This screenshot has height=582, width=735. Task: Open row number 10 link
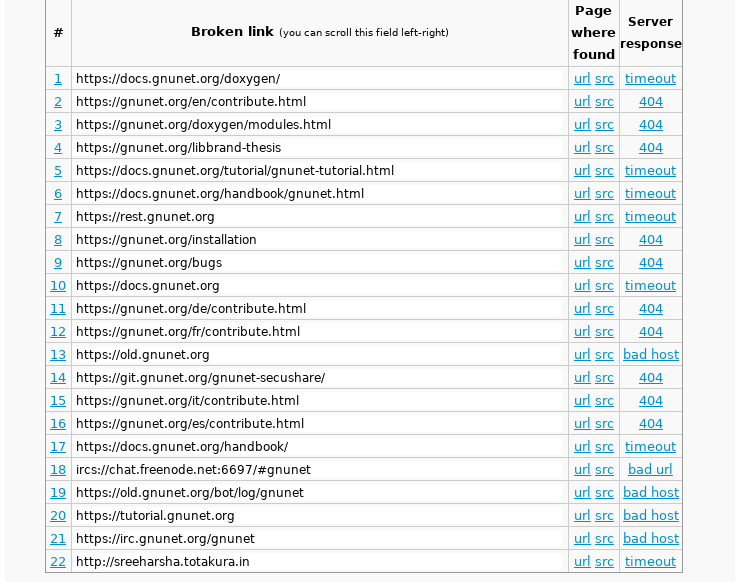click(x=58, y=285)
